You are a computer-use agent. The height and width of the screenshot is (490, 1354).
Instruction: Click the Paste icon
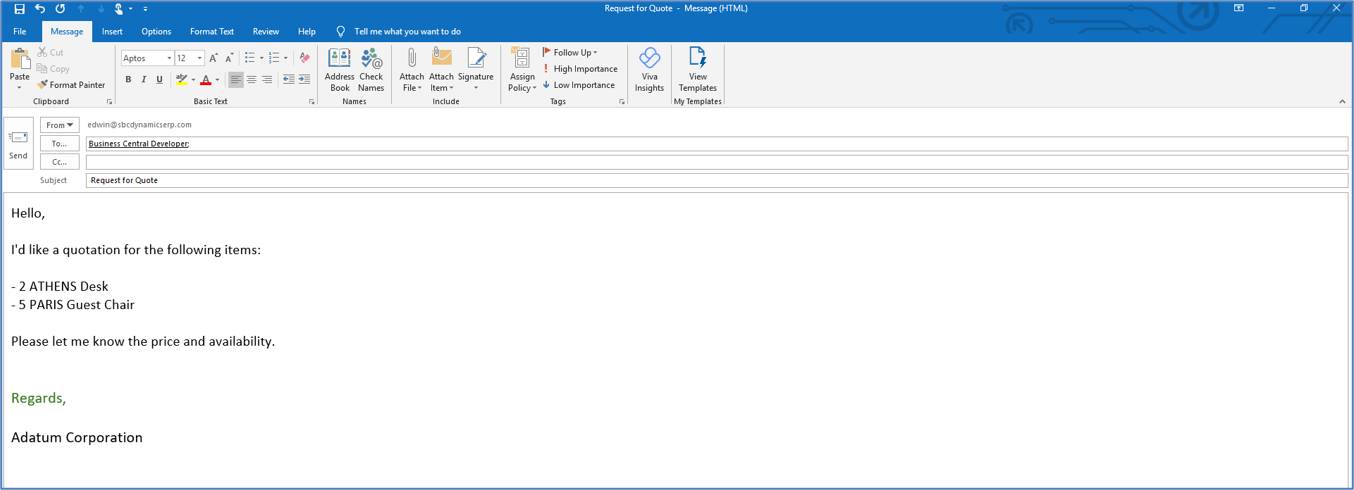(19, 60)
